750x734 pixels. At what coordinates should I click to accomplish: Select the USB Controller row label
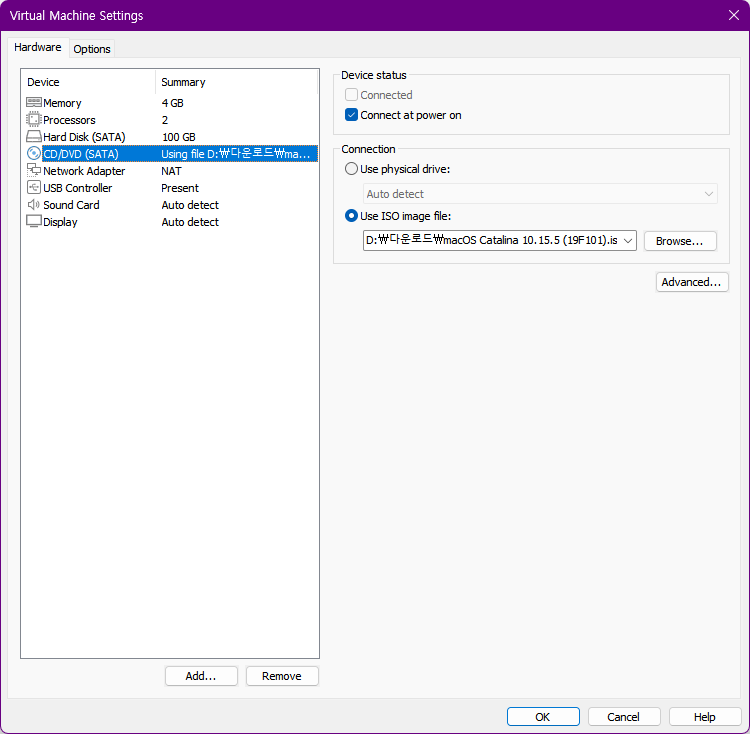click(x=77, y=188)
